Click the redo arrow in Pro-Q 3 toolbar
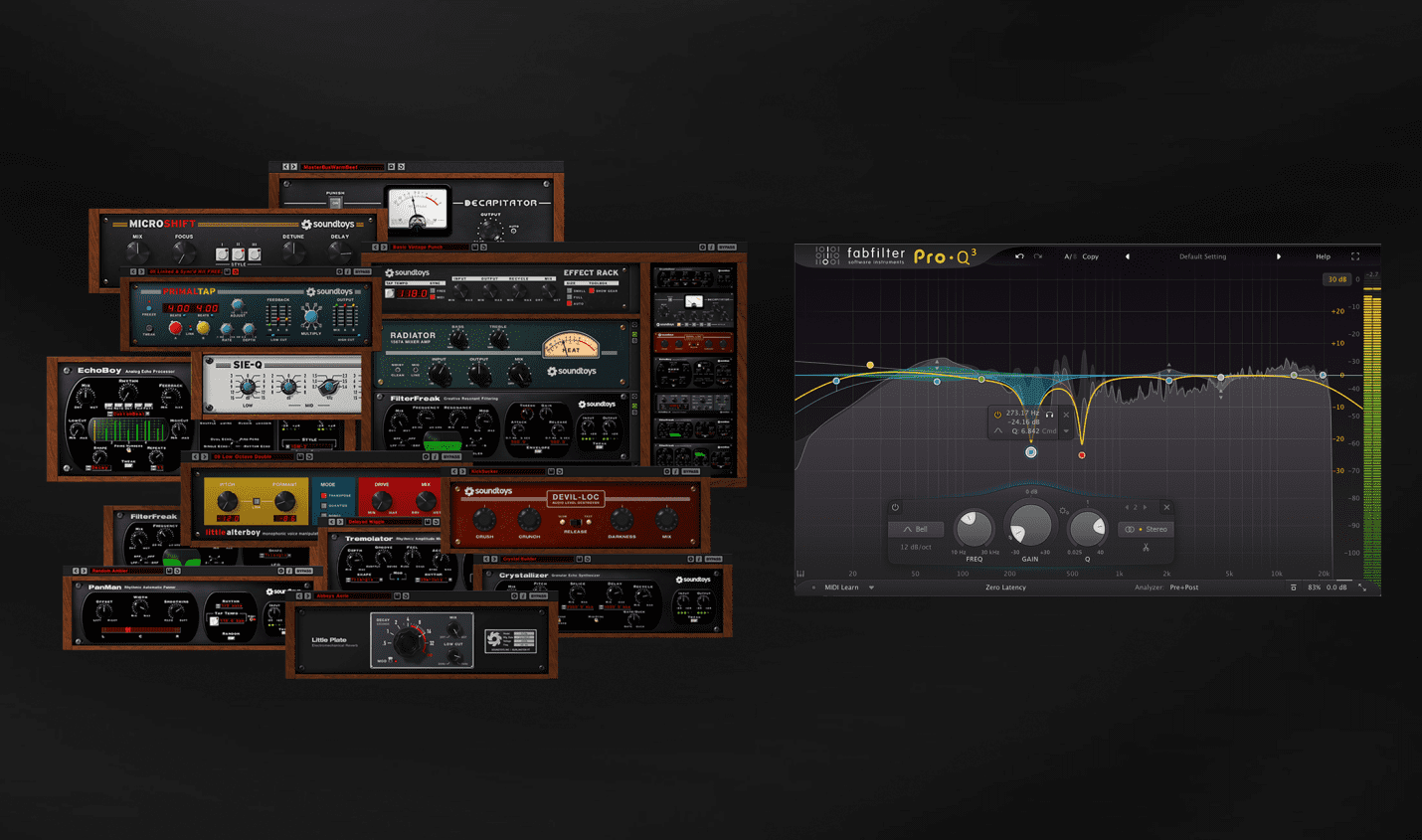Viewport: 1422px width, 840px height. tap(1037, 256)
